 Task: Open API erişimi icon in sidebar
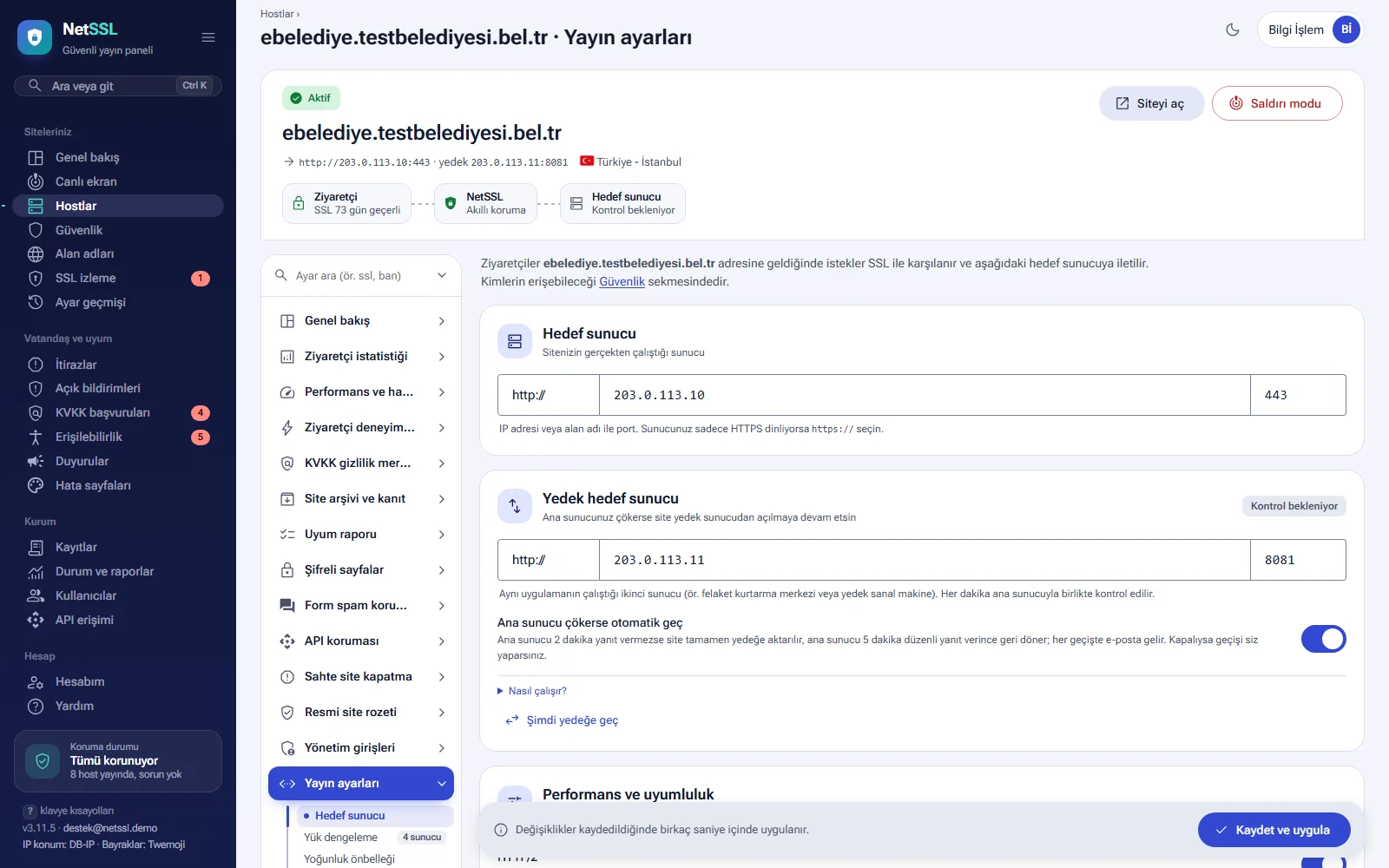[x=36, y=620]
